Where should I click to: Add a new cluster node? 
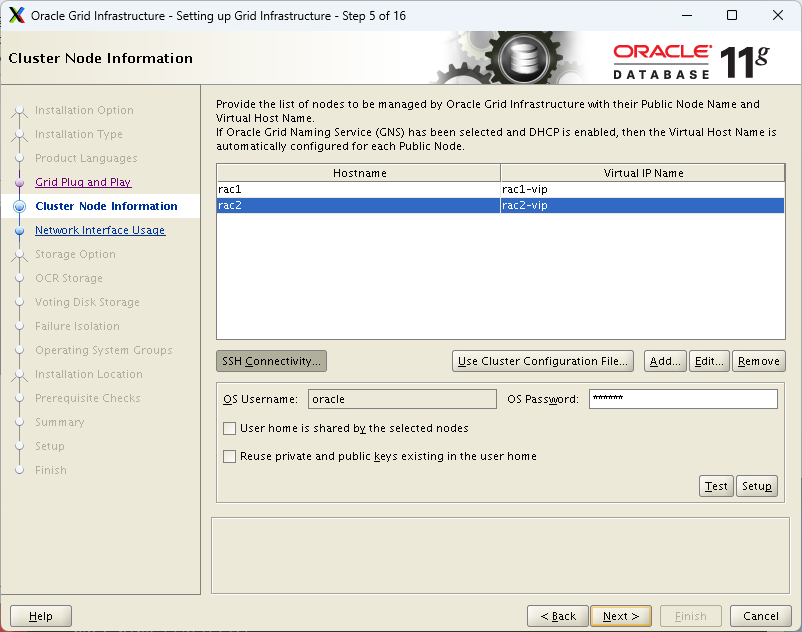click(665, 361)
